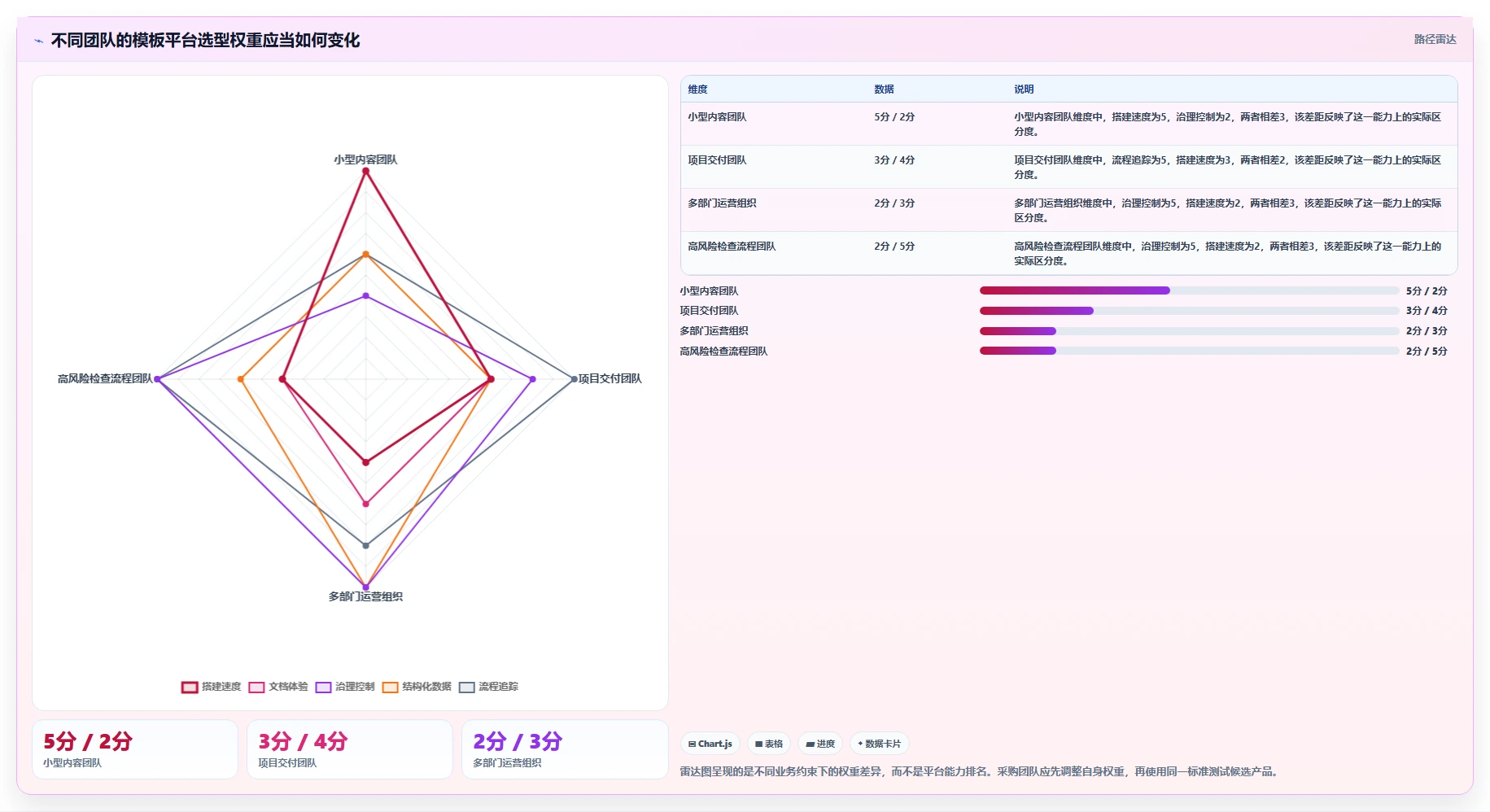1490x812 pixels.
Task: Click the 进度 tag
Action: (x=820, y=744)
